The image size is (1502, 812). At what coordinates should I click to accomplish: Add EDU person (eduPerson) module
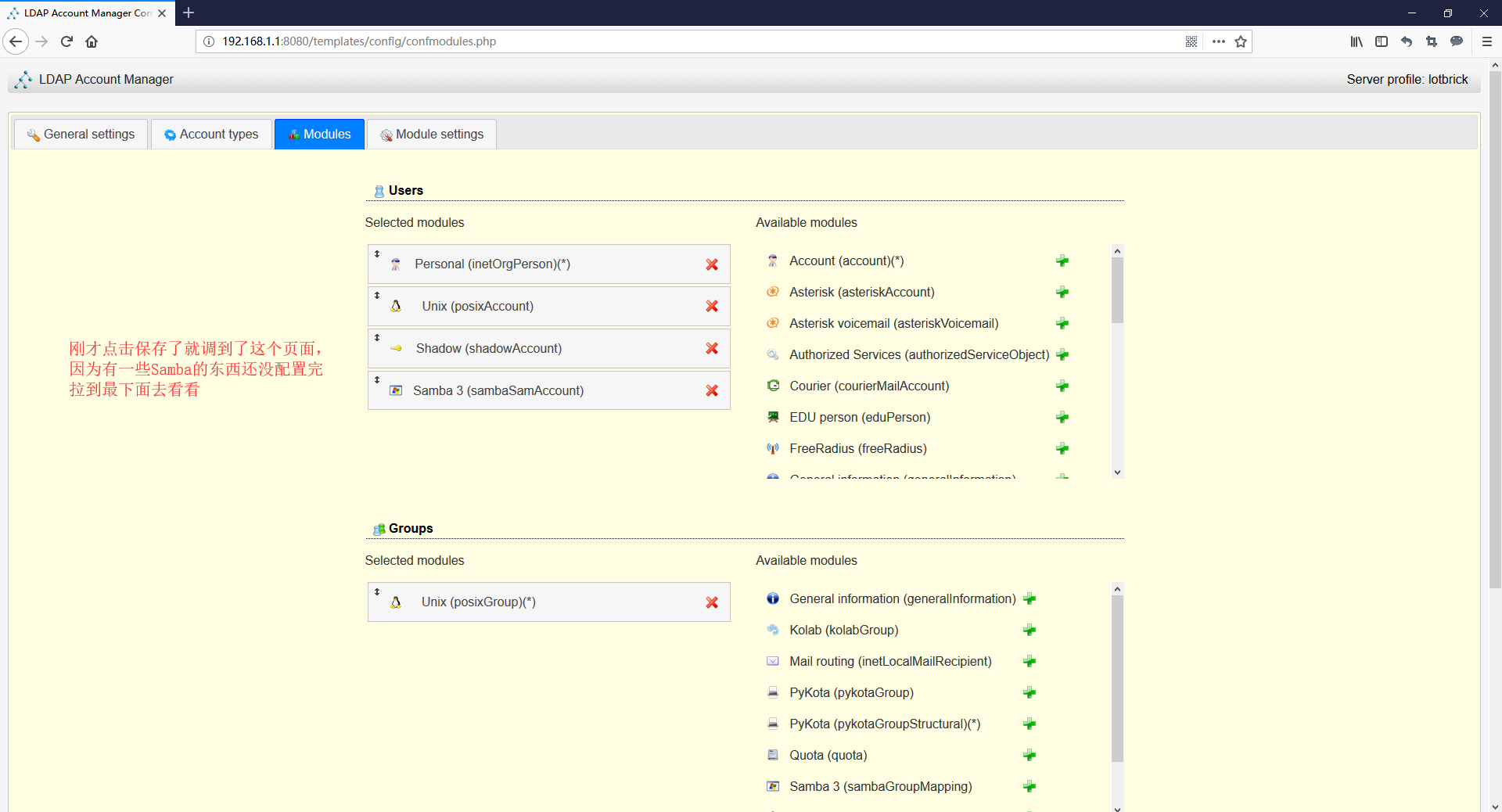1062,417
